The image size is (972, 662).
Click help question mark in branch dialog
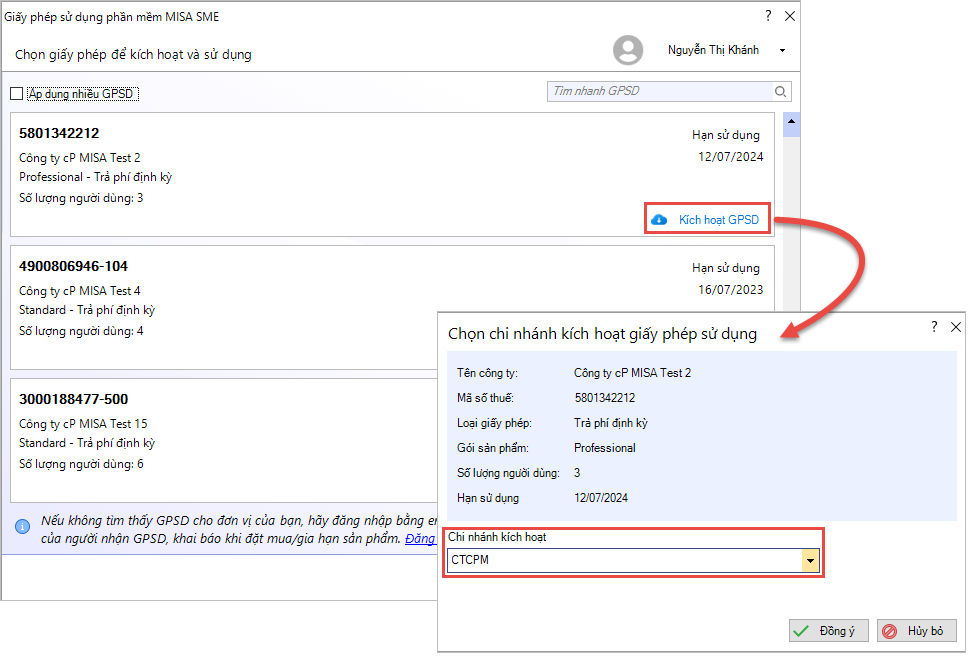pos(934,327)
